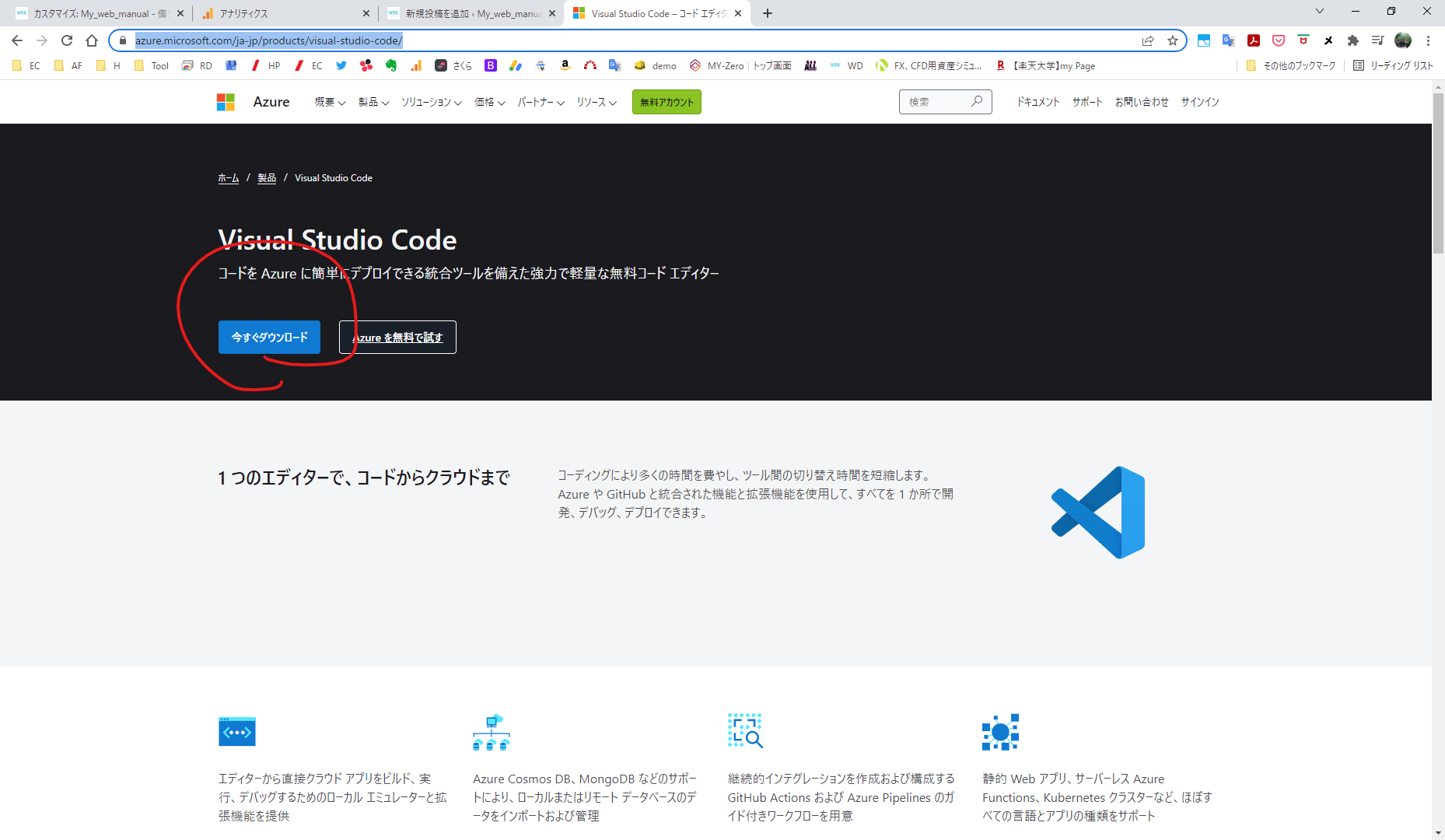Expand the 製品 navigation dropdown
The height and width of the screenshot is (840, 1445).
pos(373,102)
